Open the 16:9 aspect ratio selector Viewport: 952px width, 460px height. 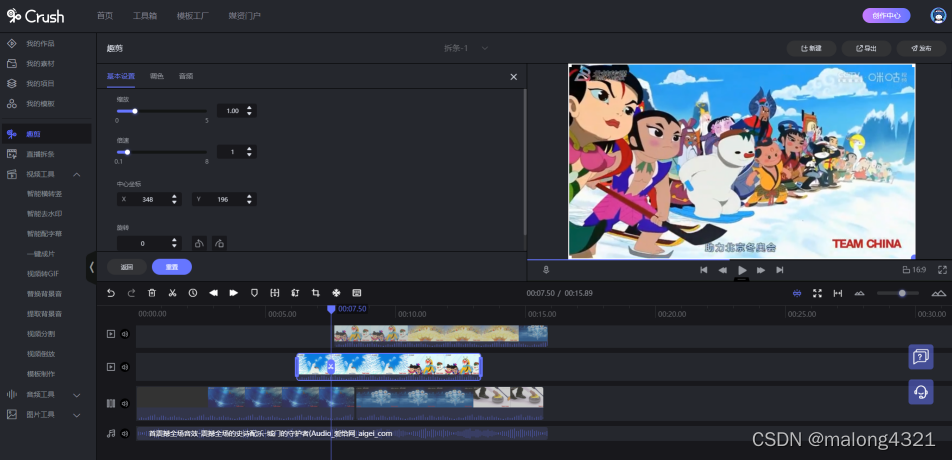click(x=914, y=270)
